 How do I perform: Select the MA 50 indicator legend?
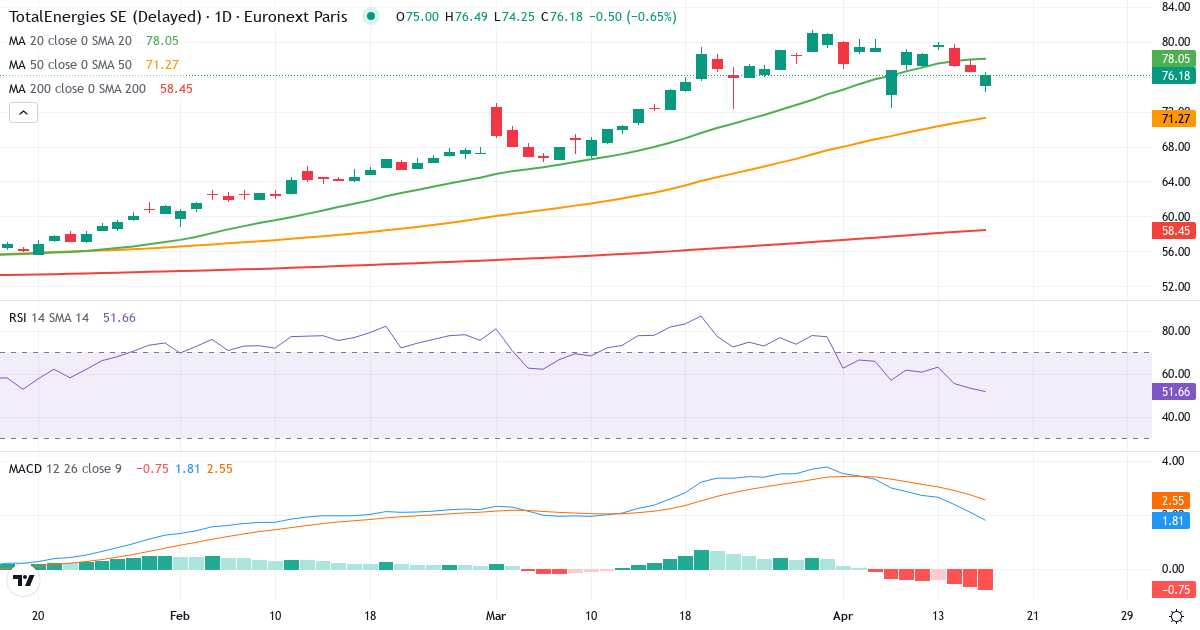point(70,65)
